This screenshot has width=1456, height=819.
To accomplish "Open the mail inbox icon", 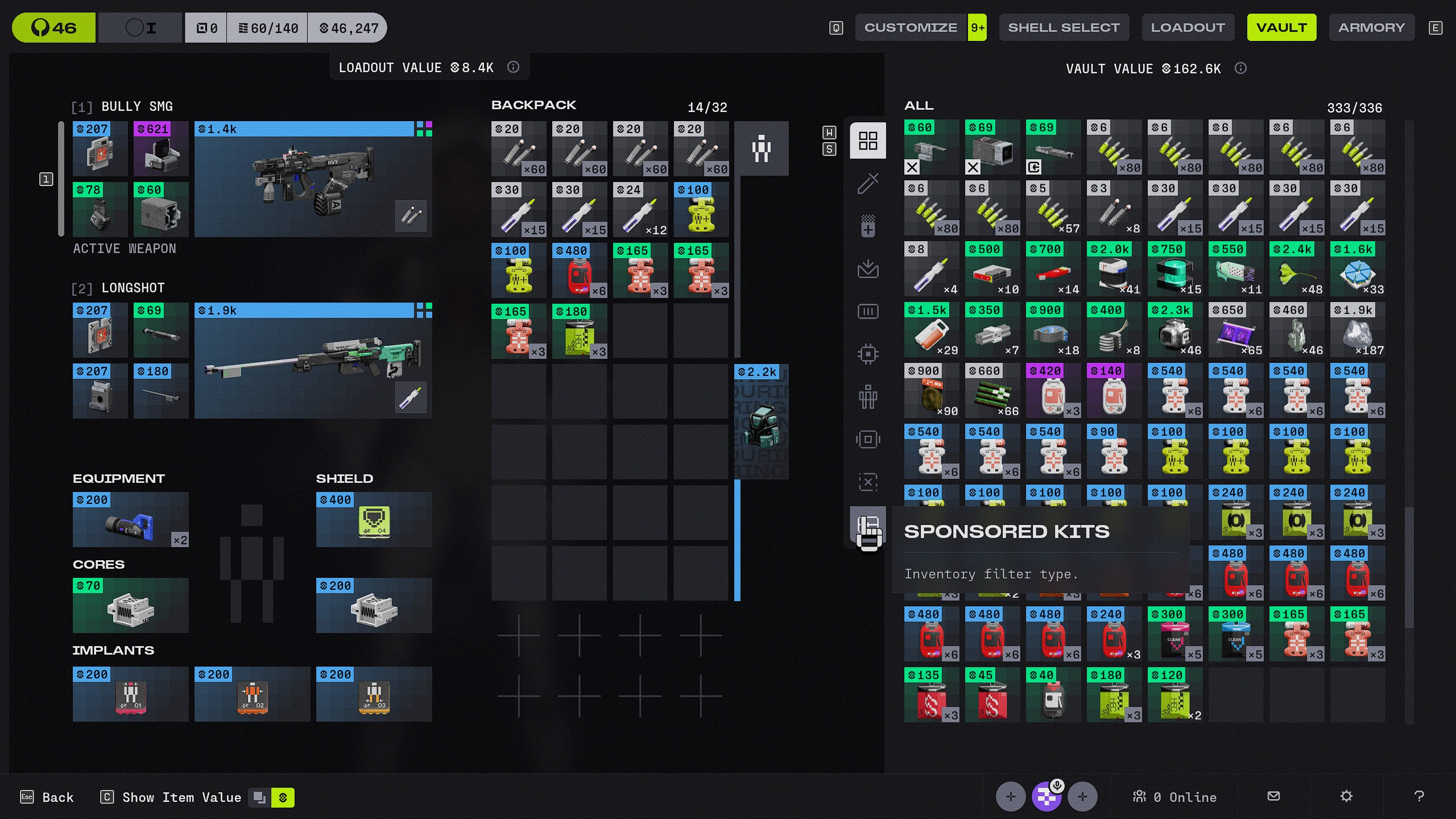I will (1274, 796).
